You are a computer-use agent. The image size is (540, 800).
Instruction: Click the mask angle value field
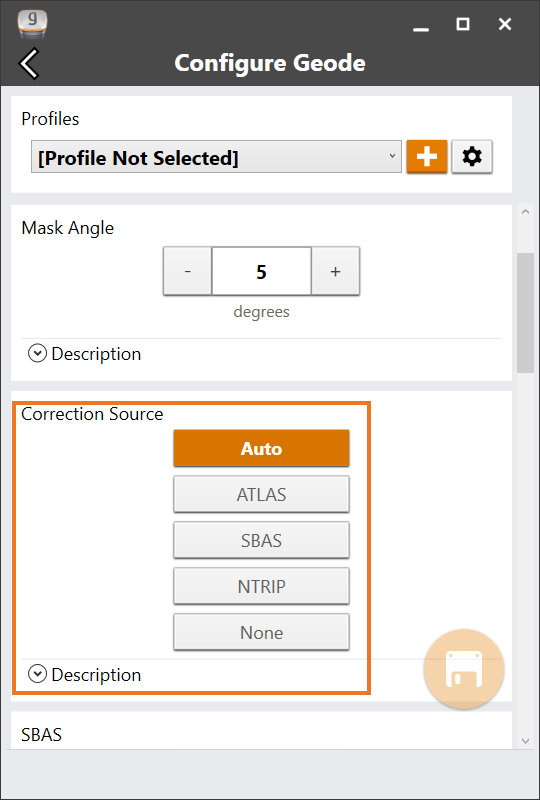261,271
